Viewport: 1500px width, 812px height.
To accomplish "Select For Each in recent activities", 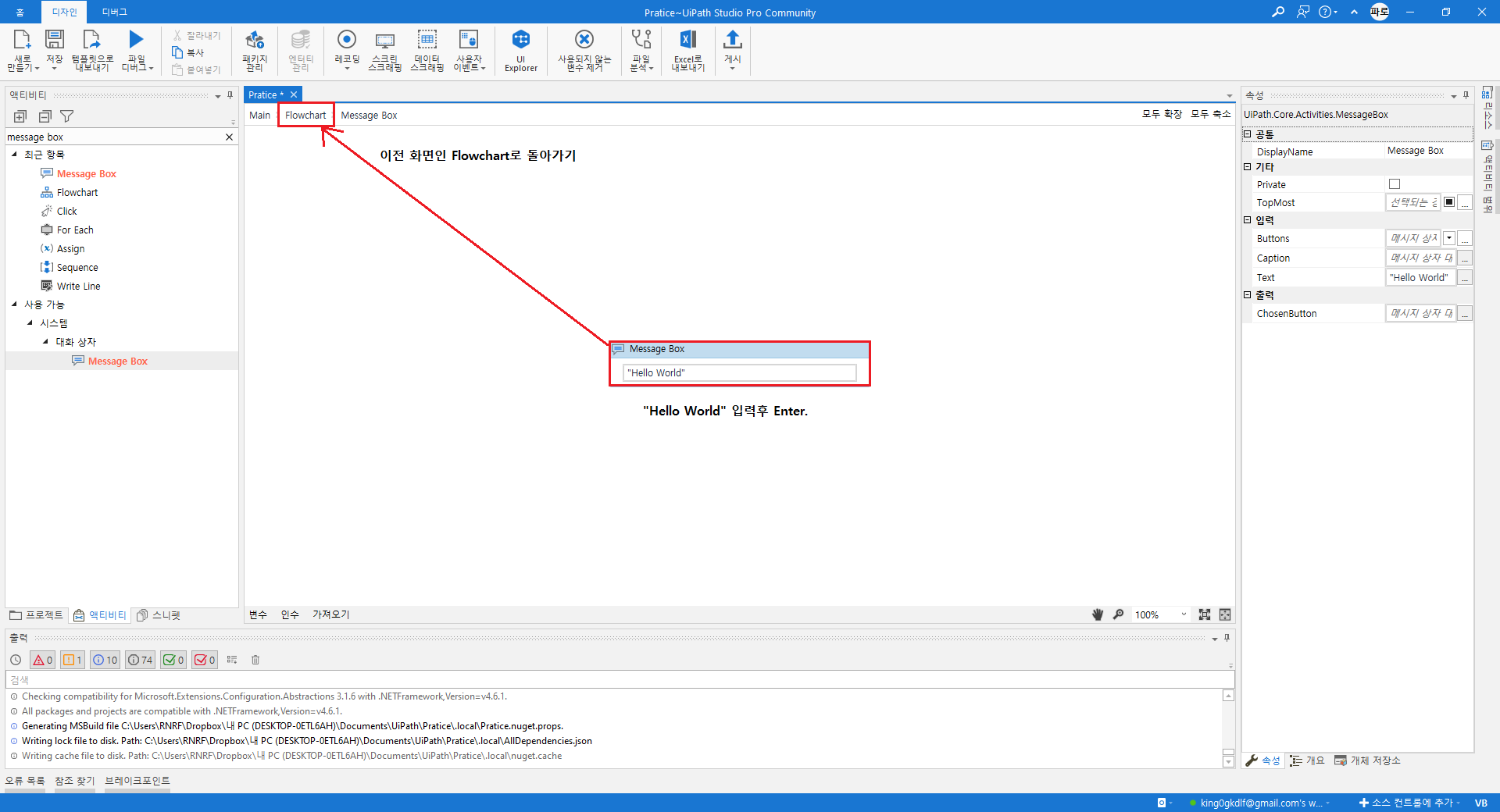I will click(x=75, y=230).
